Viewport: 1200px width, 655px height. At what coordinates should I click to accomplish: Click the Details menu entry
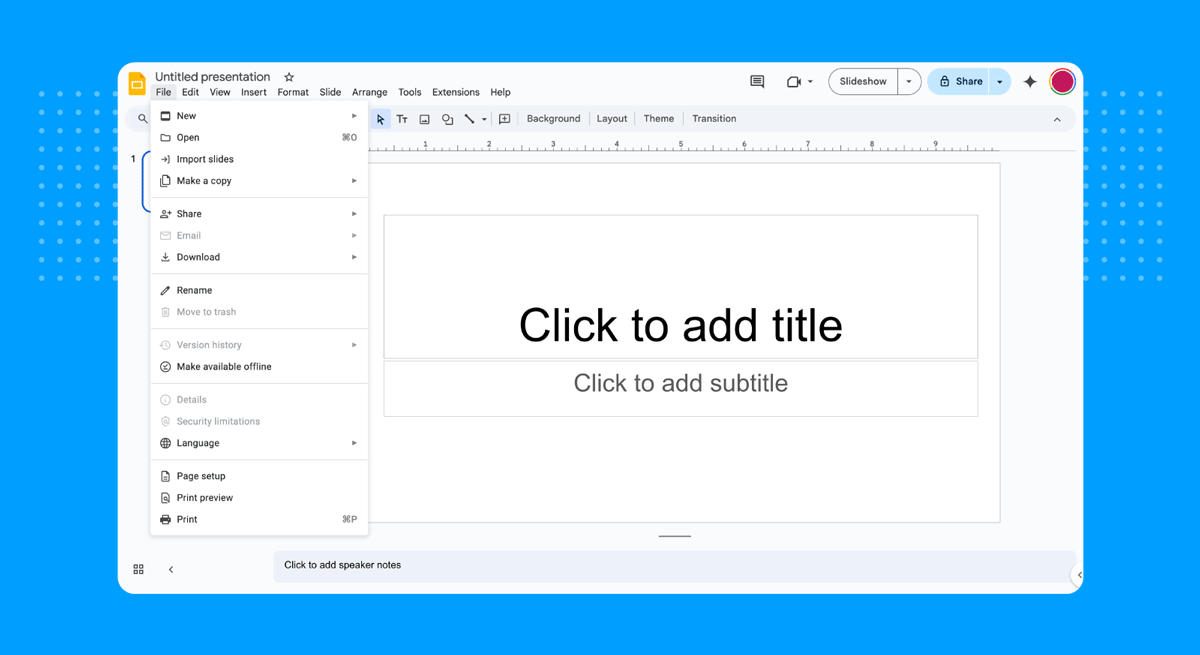[259, 400]
